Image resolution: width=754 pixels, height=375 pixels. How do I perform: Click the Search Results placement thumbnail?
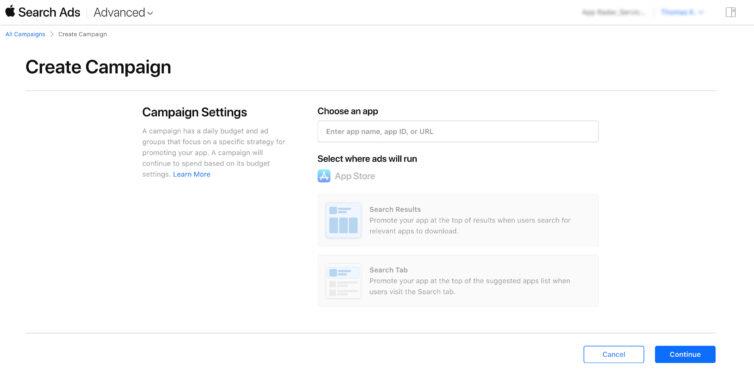(343, 220)
